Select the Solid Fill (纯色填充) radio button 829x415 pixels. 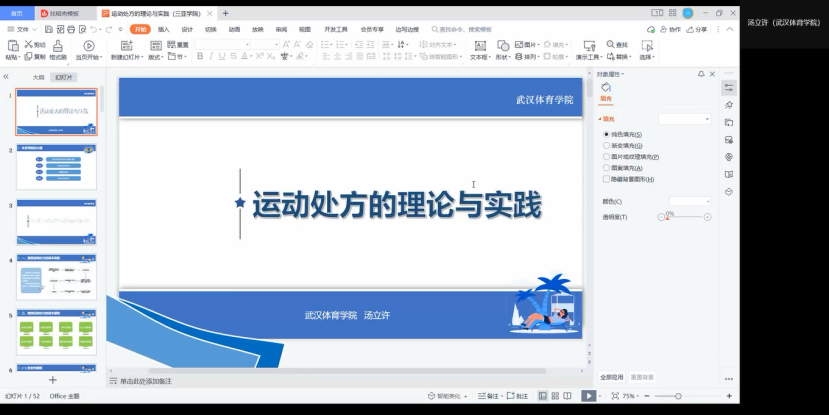tap(606, 134)
